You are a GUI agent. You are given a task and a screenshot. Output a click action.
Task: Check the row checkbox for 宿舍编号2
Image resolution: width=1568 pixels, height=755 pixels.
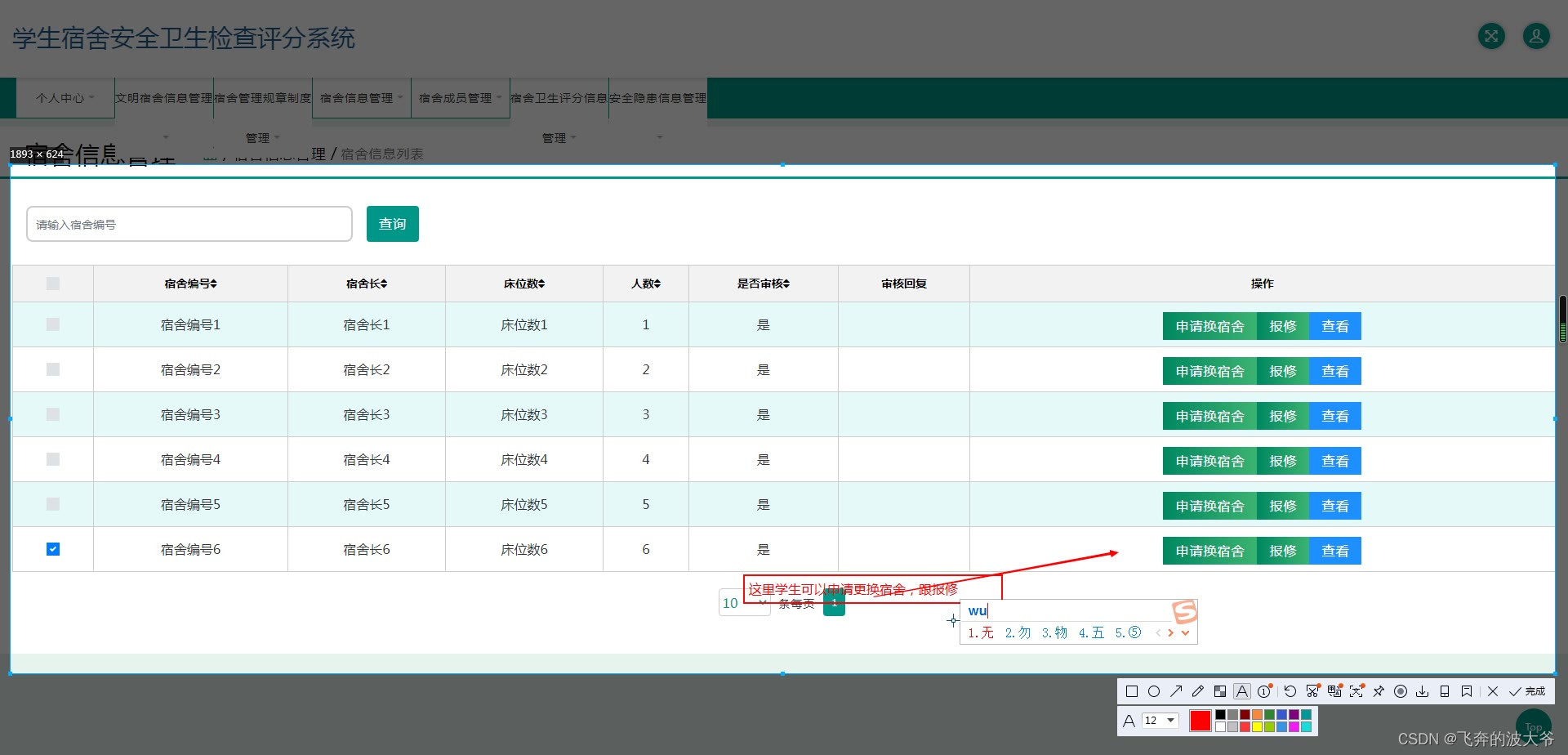coord(53,369)
